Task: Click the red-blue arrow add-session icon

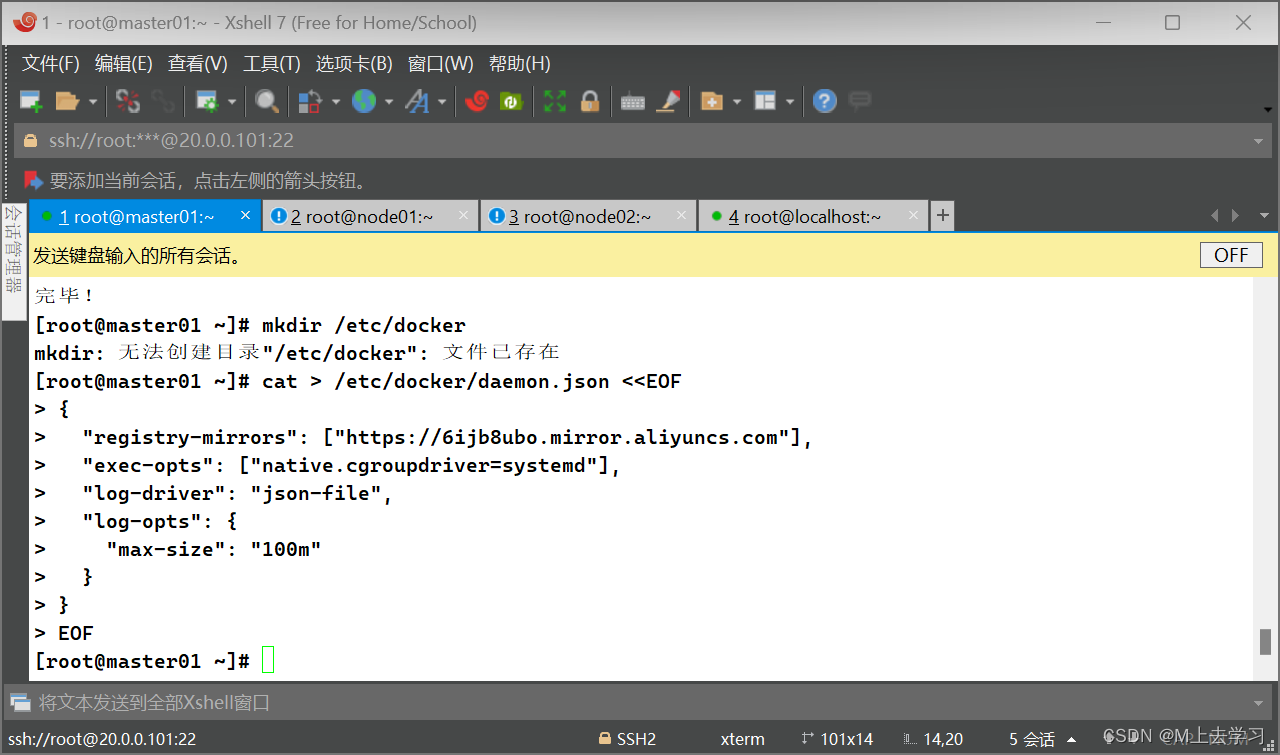Action: 33,181
